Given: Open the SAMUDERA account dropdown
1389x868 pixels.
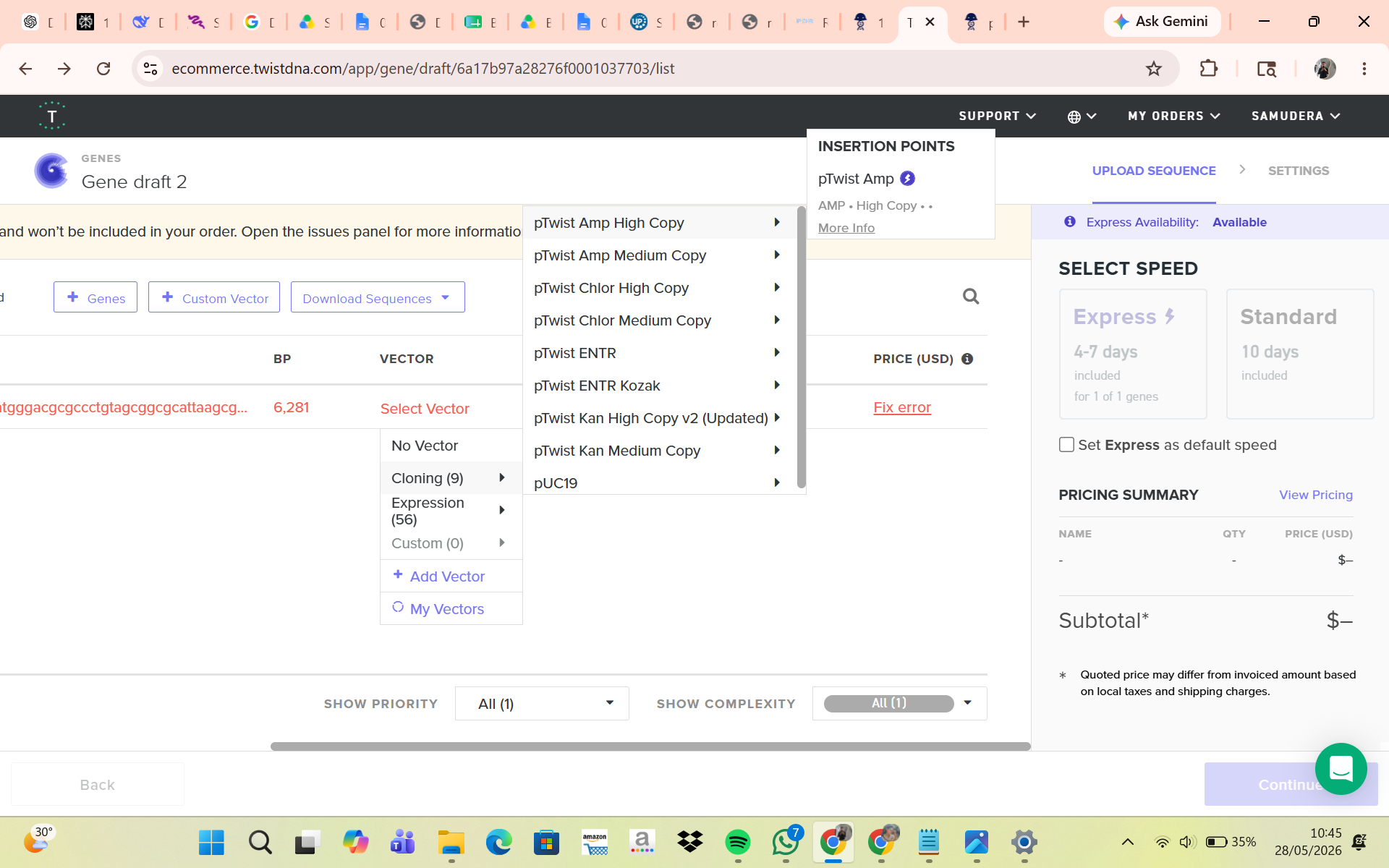Looking at the screenshot, I should [x=1296, y=116].
